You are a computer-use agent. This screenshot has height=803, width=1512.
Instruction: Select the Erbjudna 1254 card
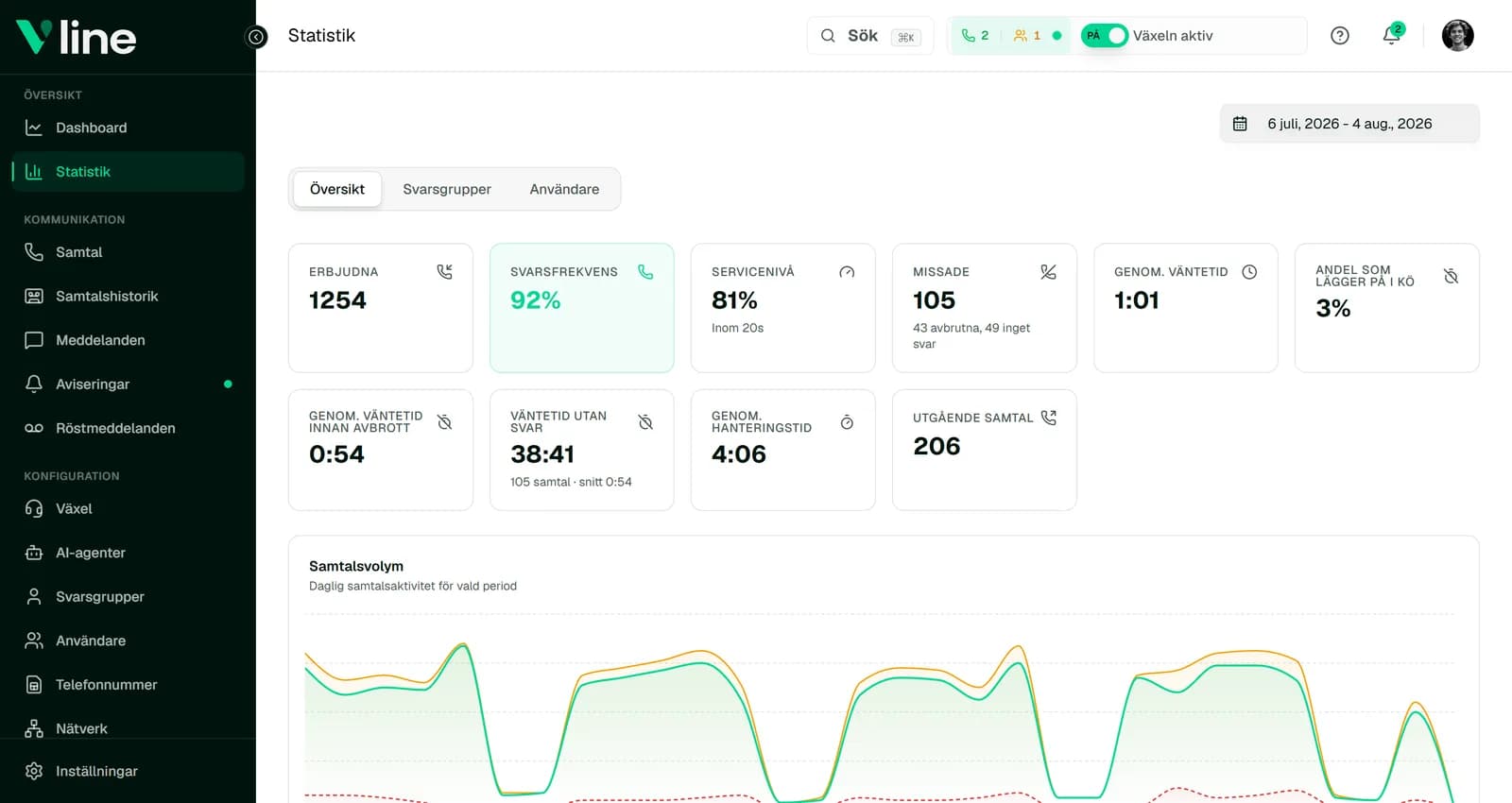[381, 308]
